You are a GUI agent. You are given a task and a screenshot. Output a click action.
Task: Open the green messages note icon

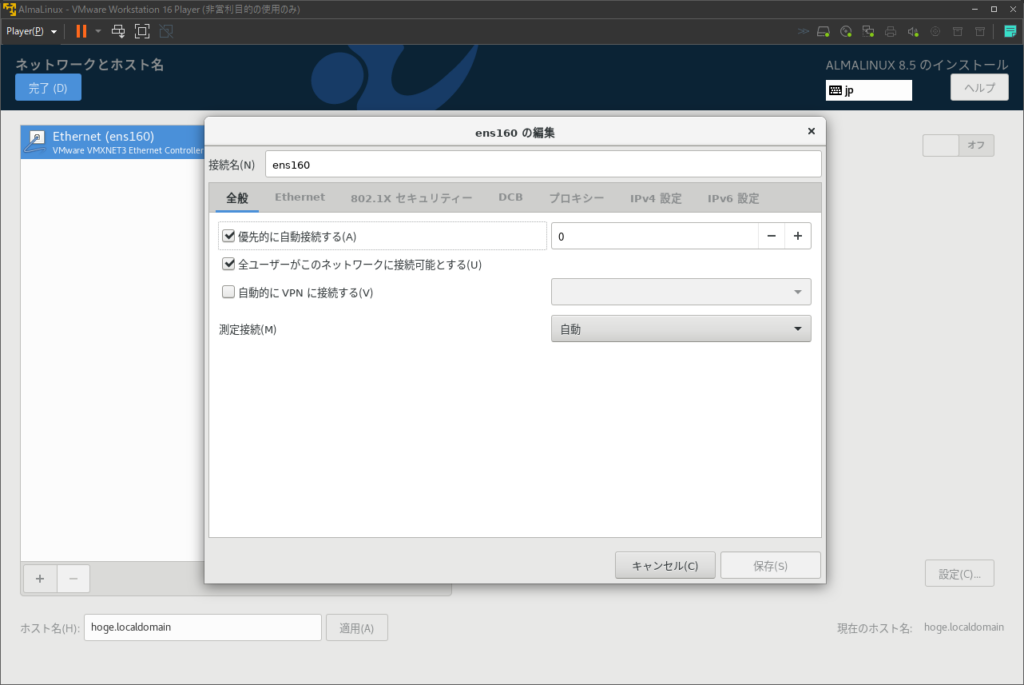pos(1010,31)
